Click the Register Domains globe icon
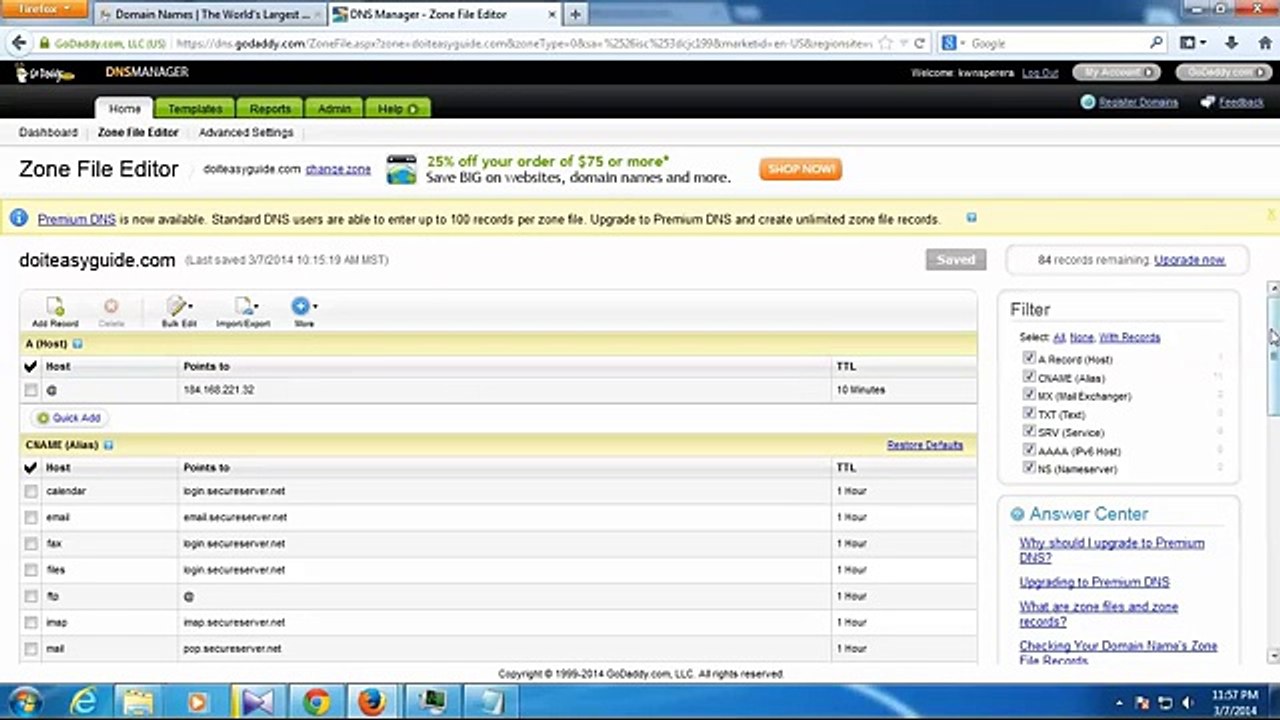 click(1088, 102)
